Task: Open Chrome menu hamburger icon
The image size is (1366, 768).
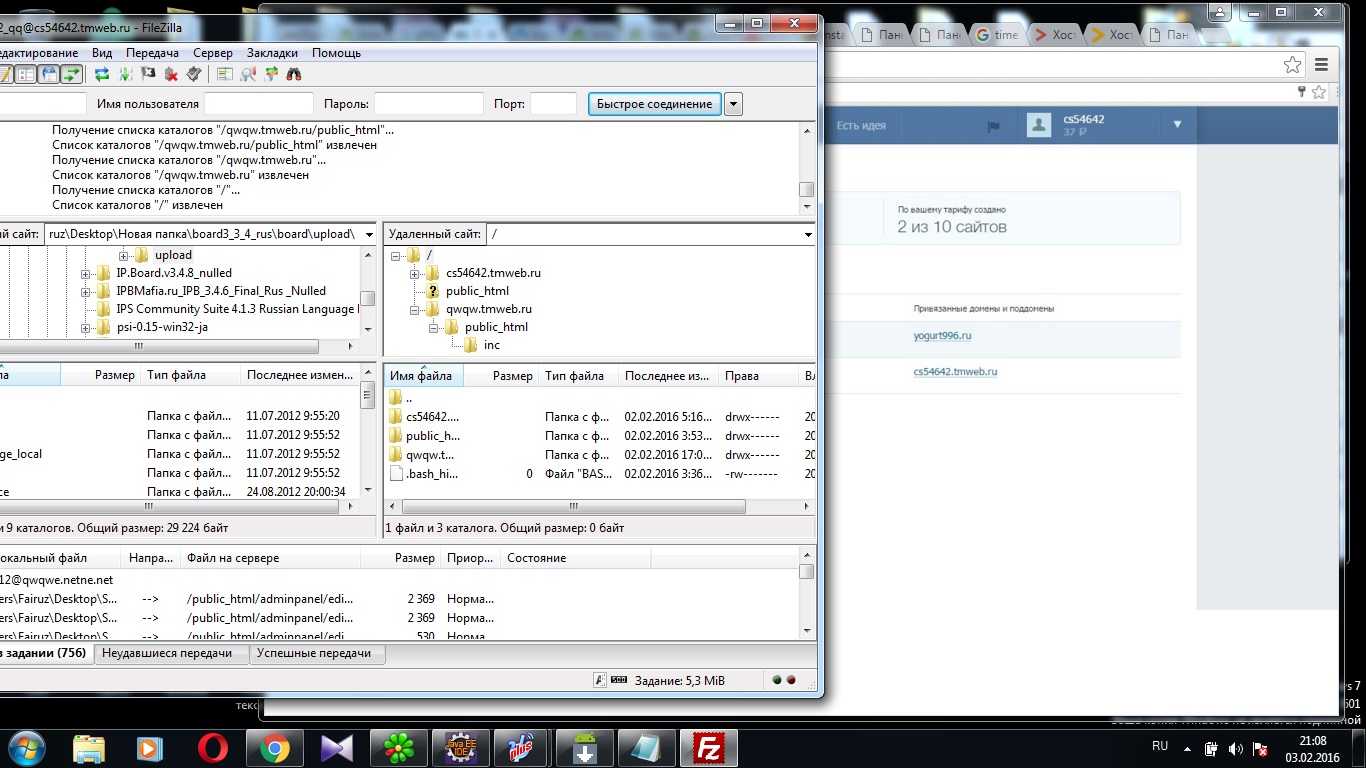Action: [x=1321, y=65]
